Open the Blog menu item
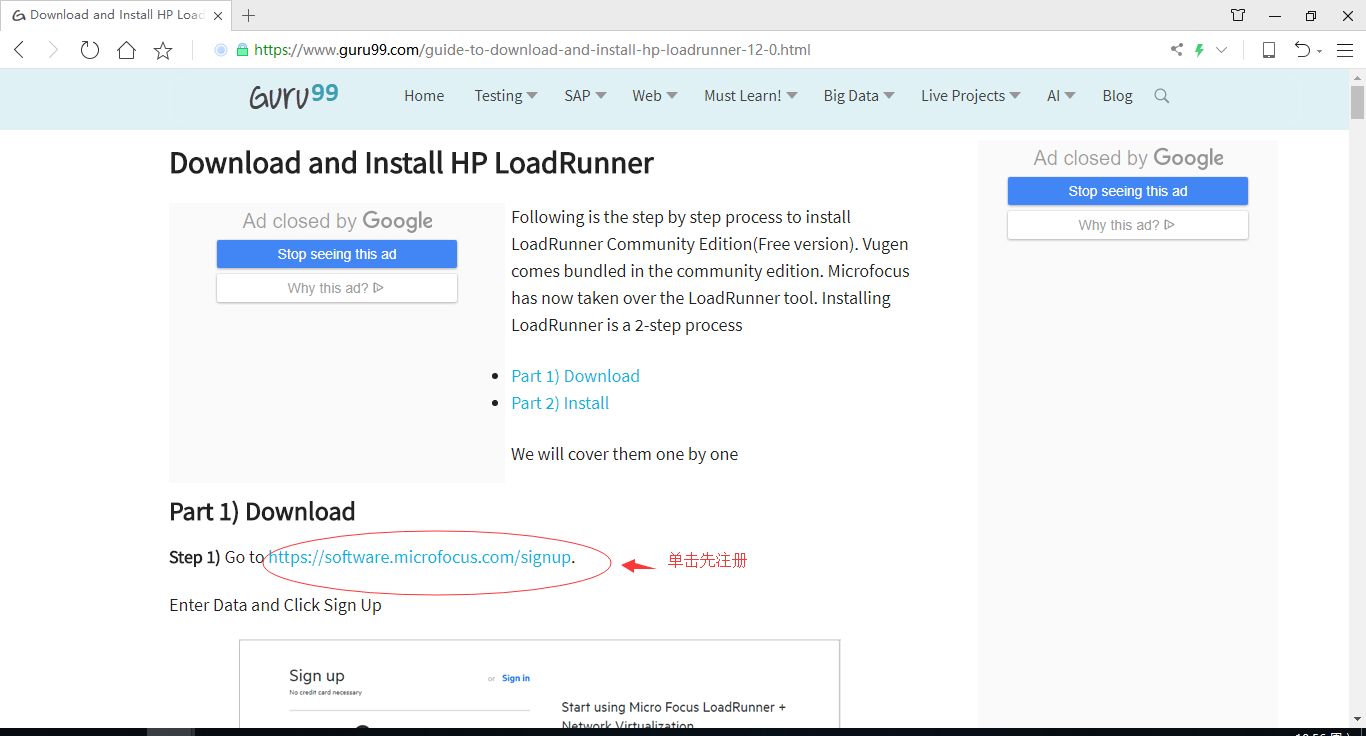Image resolution: width=1366 pixels, height=736 pixels. pos(1117,96)
